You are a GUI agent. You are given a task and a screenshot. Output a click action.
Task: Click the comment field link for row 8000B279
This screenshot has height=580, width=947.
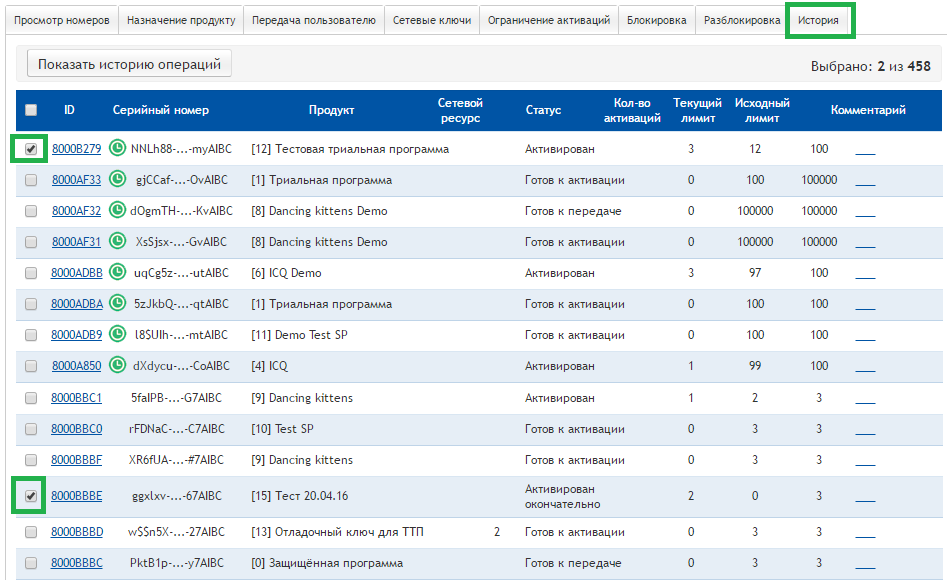[865, 151]
